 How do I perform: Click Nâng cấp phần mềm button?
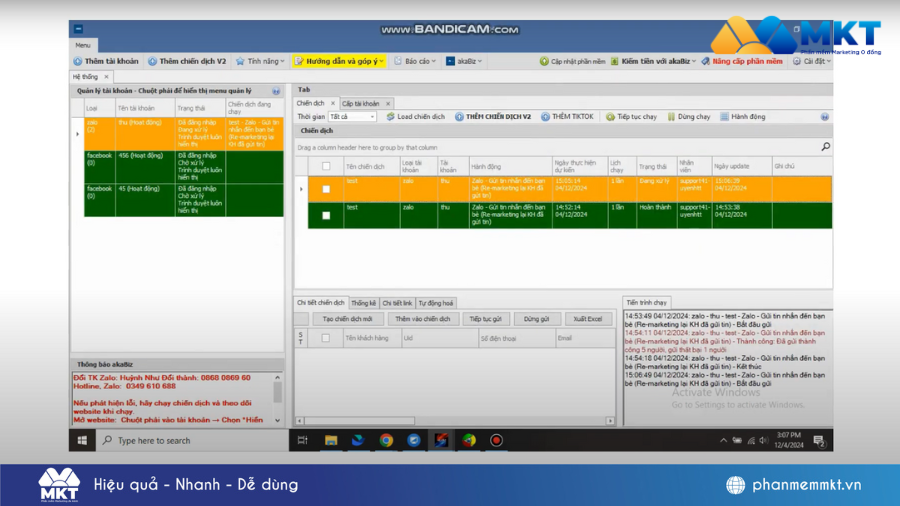[742, 61]
